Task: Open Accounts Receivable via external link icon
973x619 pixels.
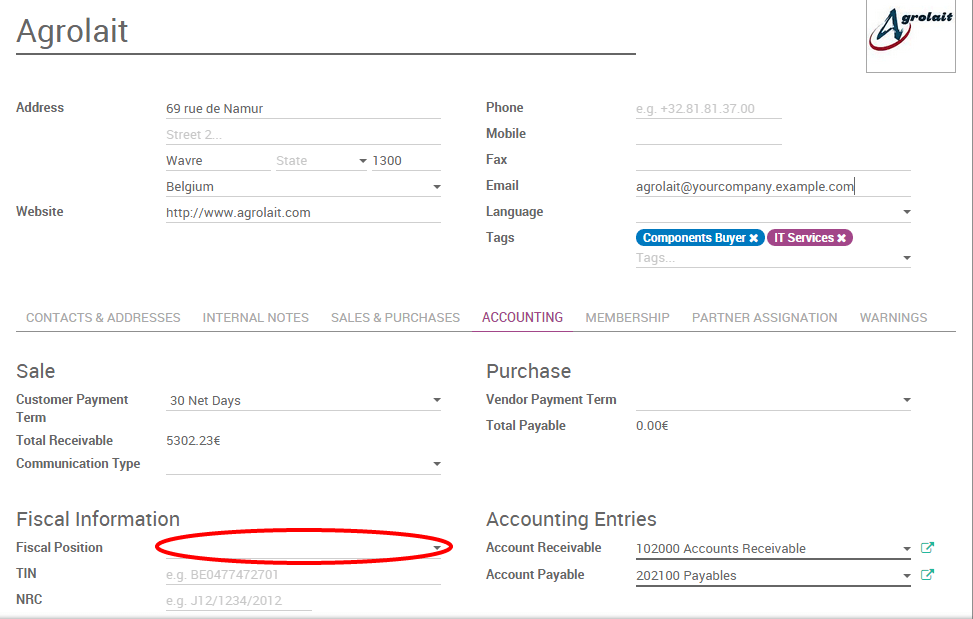Action: point(926,548)
